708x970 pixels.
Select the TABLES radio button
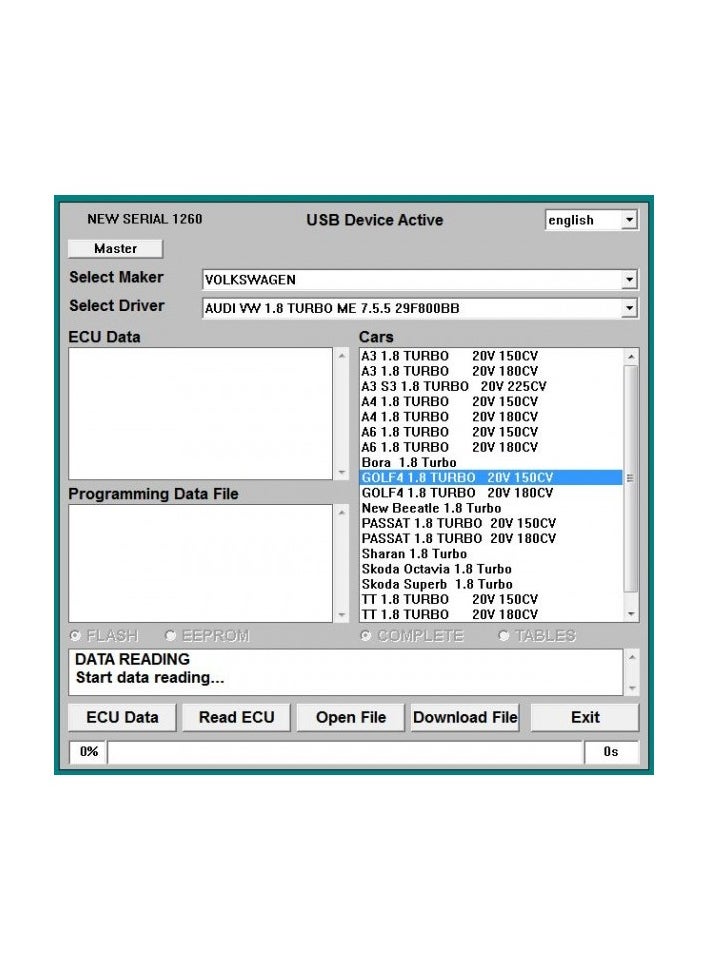504,635
